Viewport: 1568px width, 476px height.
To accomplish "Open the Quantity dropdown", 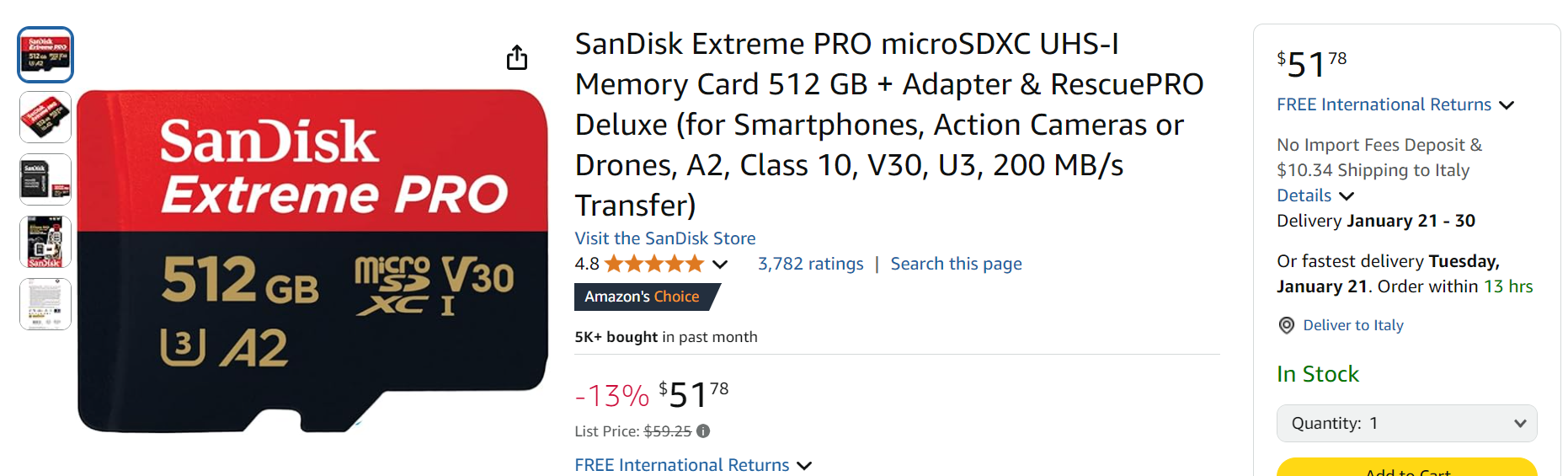I will (1407, 423).
